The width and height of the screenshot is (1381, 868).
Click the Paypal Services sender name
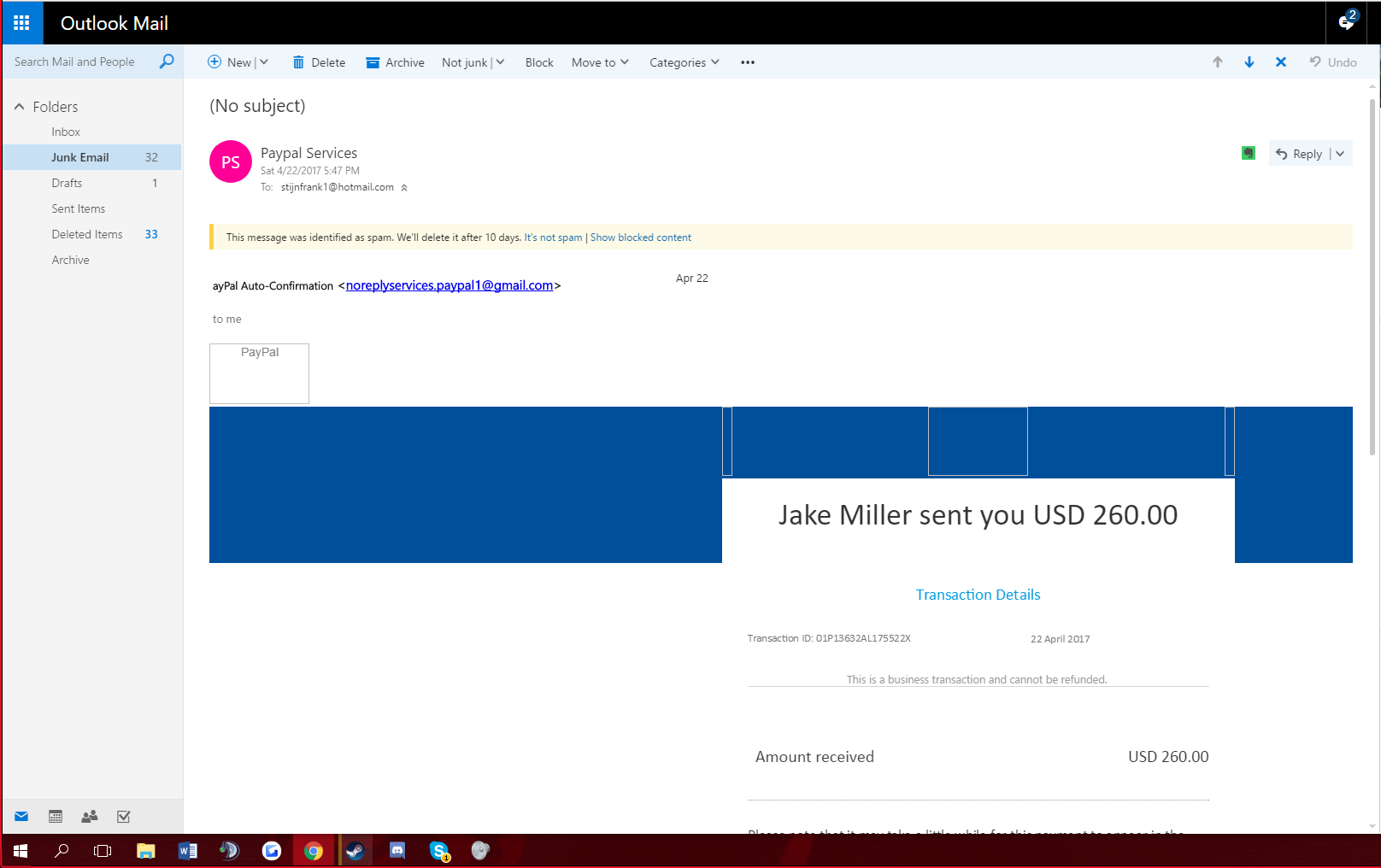(309, 153)
